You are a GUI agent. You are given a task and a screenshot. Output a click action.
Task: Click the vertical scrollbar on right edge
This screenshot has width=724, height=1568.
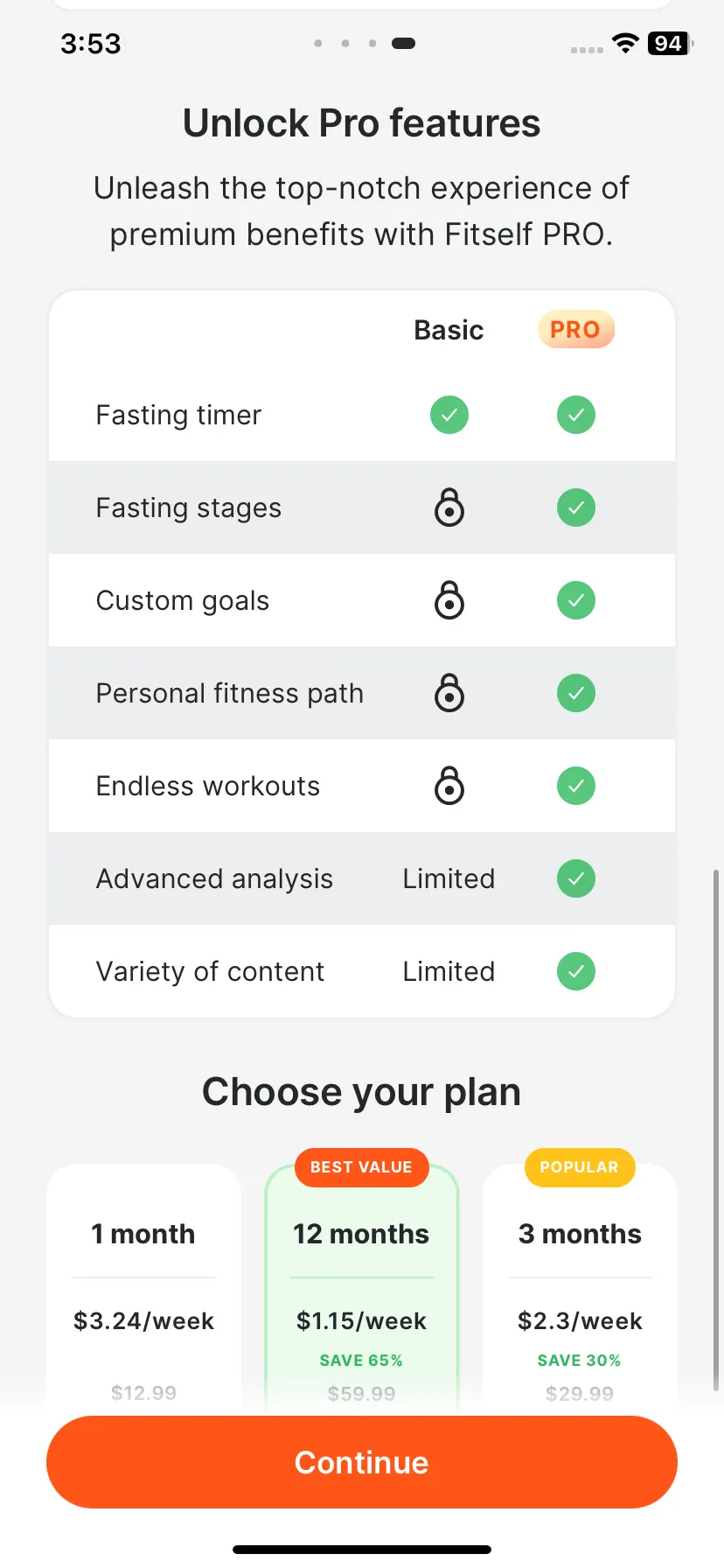716,1129
